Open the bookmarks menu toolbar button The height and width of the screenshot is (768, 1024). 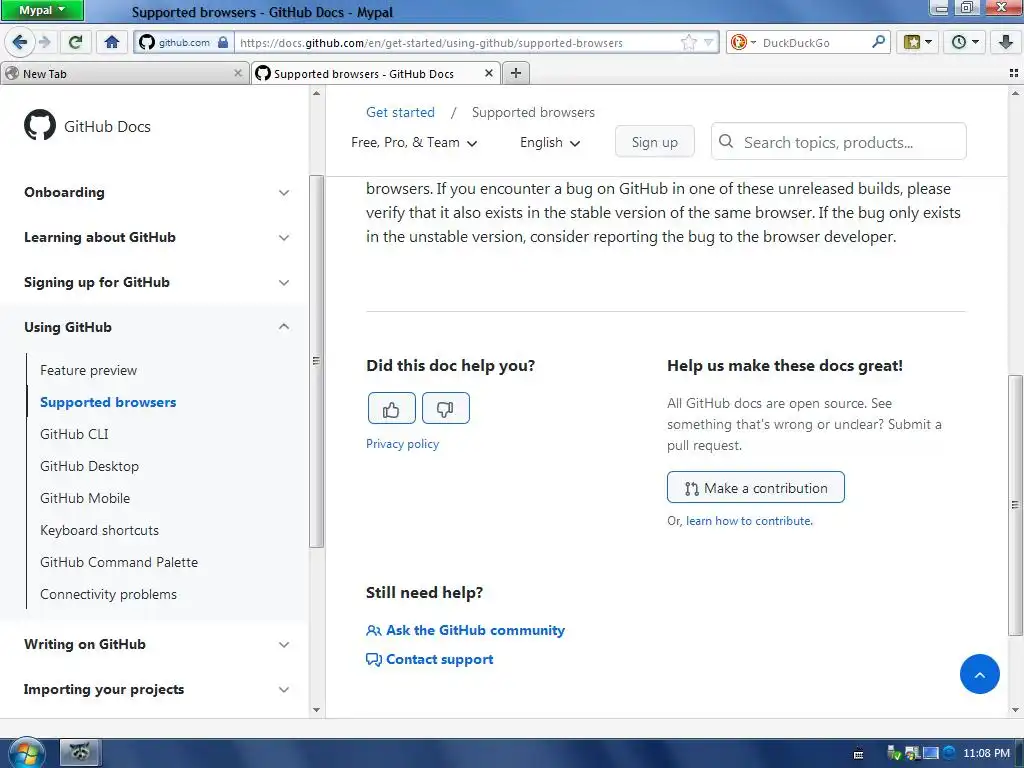[x=917, y=42]
